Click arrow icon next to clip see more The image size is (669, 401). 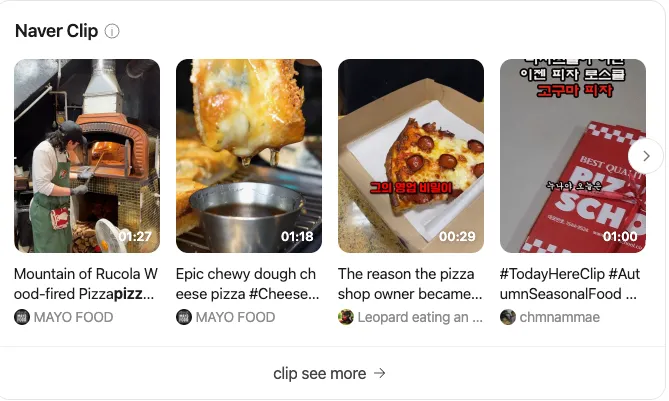380,373
